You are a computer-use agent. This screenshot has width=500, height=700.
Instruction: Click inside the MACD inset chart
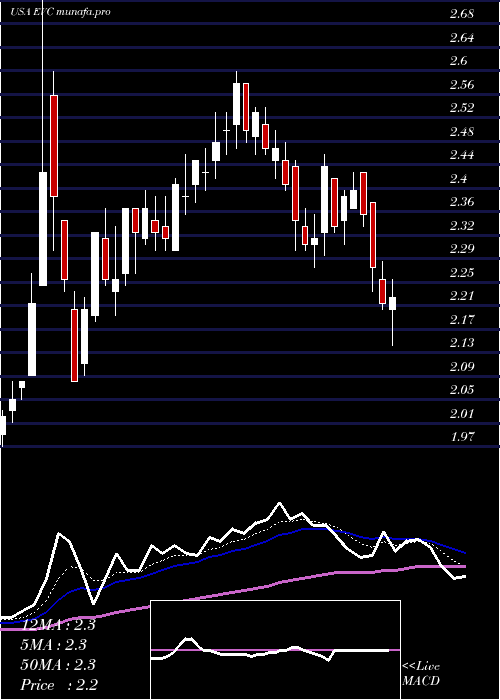click(x=275, y=650)
